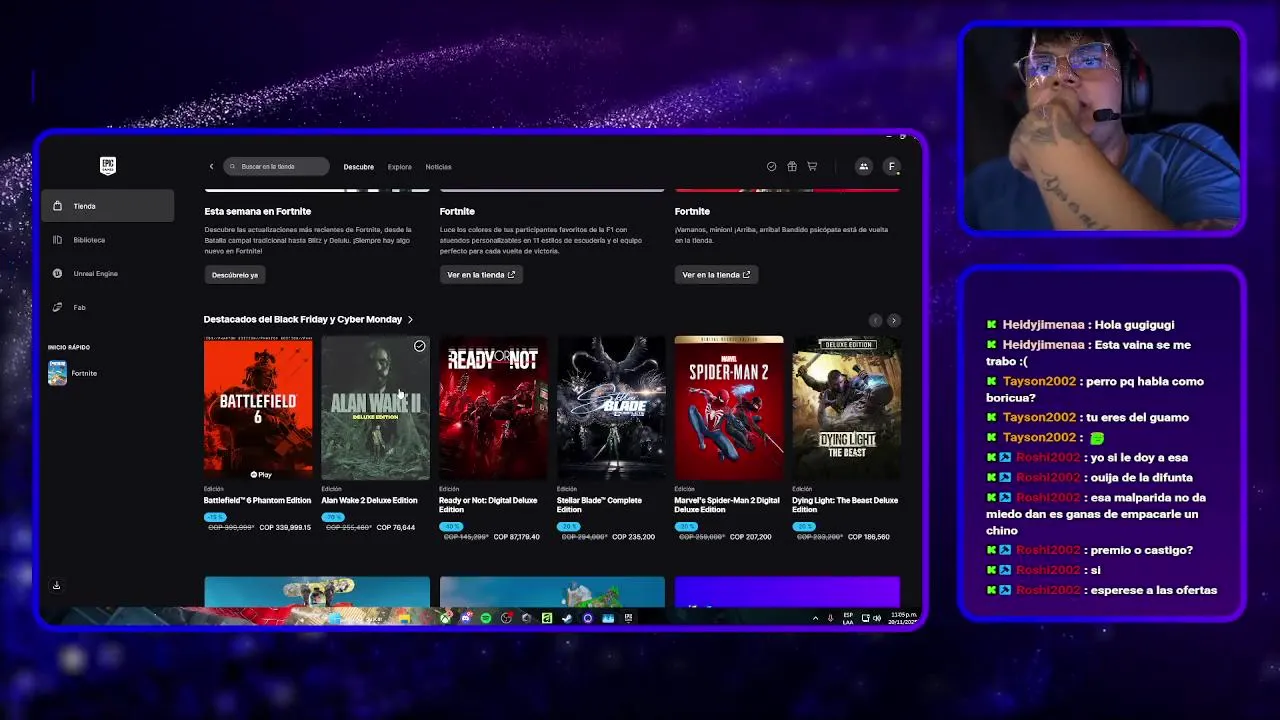The width and height of the screenshot is (1280, 720).
Task: Click the COP 235,200 price
Action: pyautogui.click(x=634, y=537)
